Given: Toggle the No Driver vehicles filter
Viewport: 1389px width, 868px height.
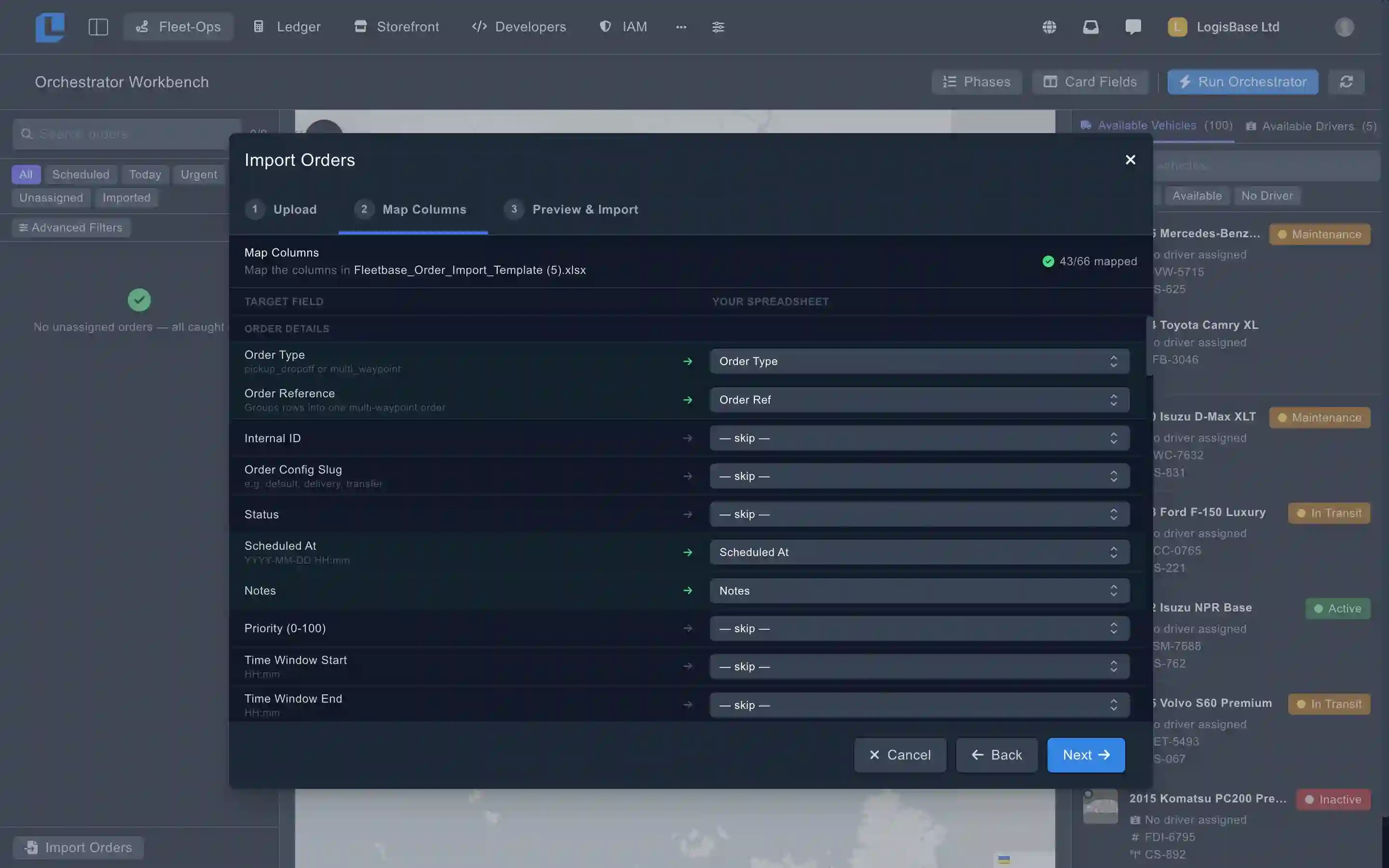Looking at the screenshot, I should [1267, 196].
